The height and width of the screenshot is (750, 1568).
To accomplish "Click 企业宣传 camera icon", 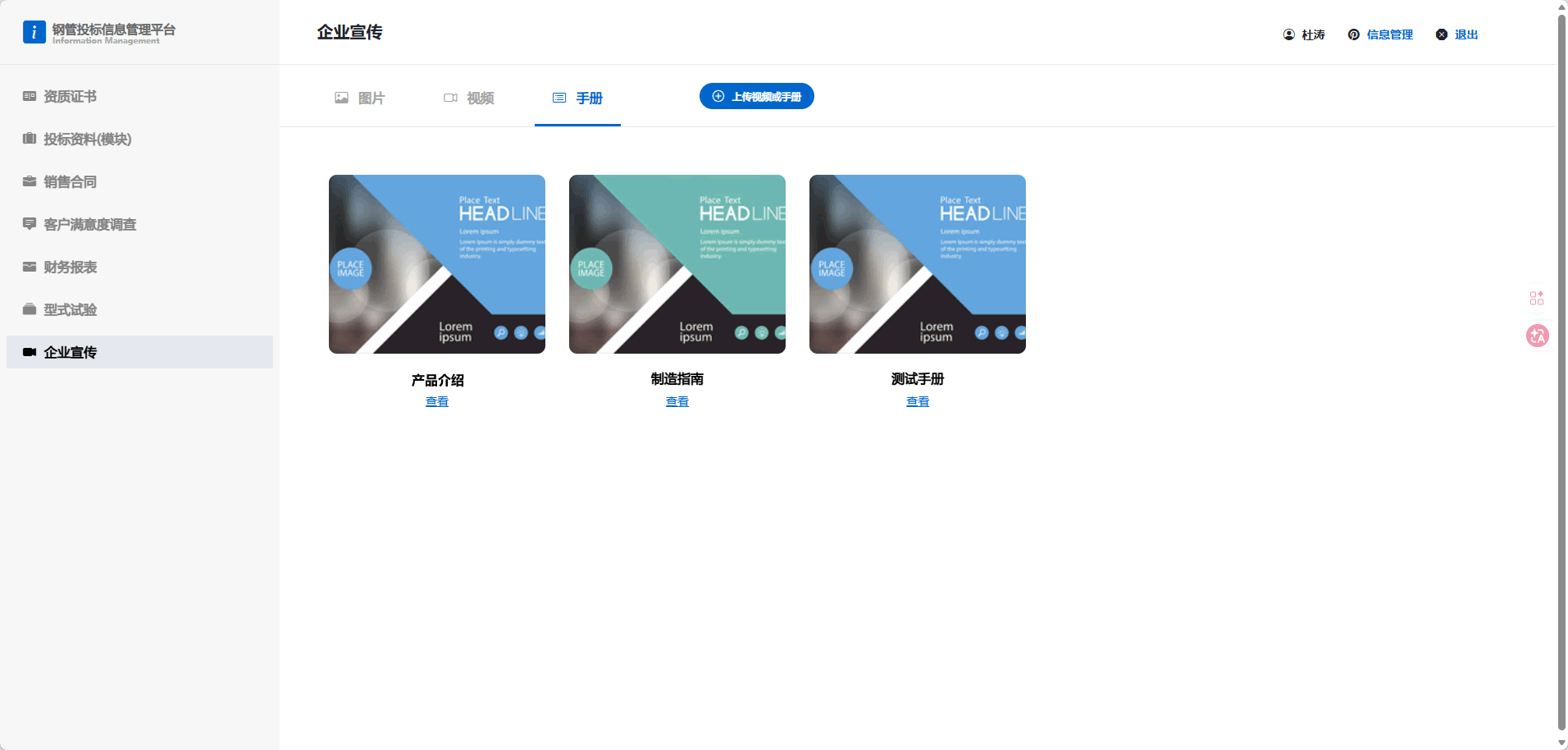I will 30,352.
